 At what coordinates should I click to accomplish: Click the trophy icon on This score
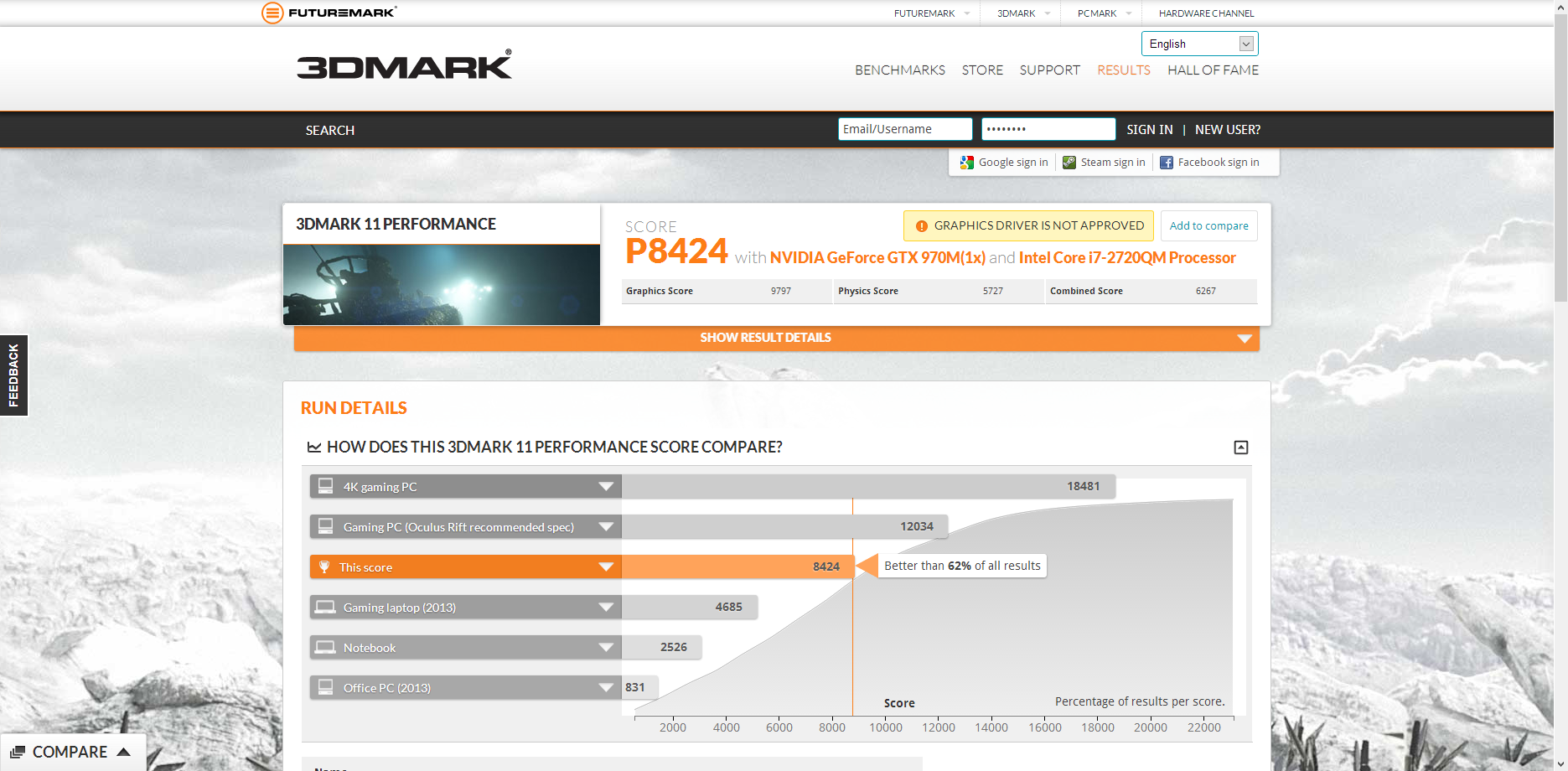click(x=324, y=567)
